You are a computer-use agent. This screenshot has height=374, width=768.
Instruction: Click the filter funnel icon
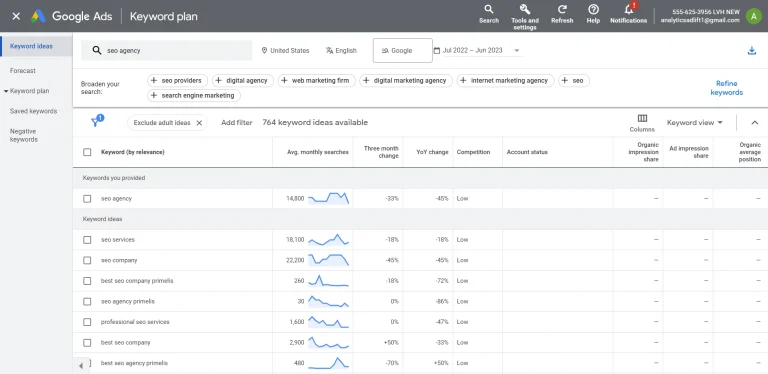[x=96, y=122]
